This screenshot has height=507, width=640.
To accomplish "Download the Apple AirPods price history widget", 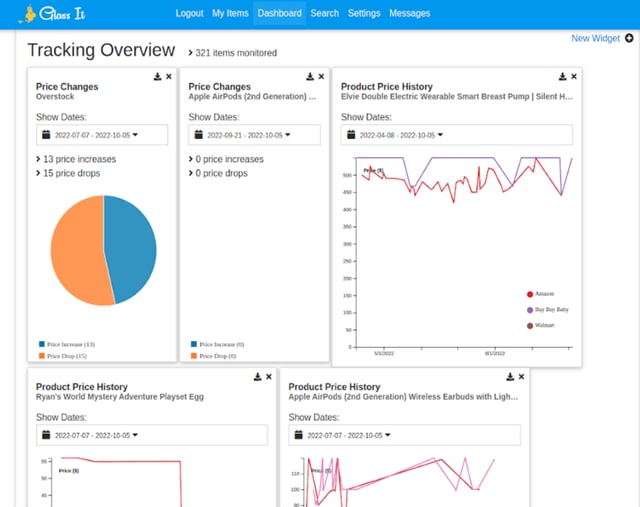I will 510,377.
